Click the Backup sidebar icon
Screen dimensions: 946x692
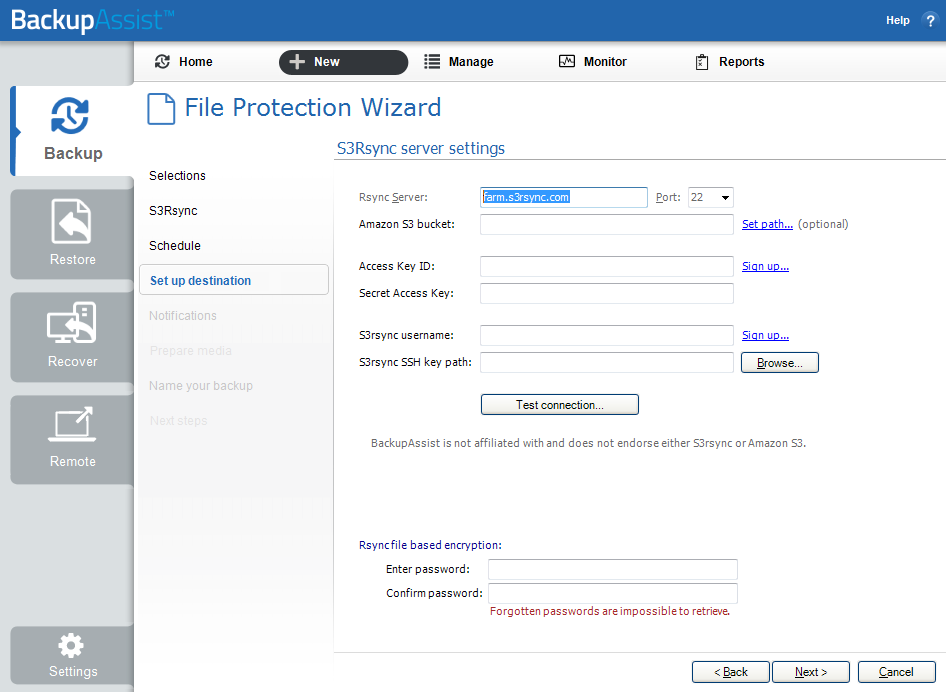[70, 115]
